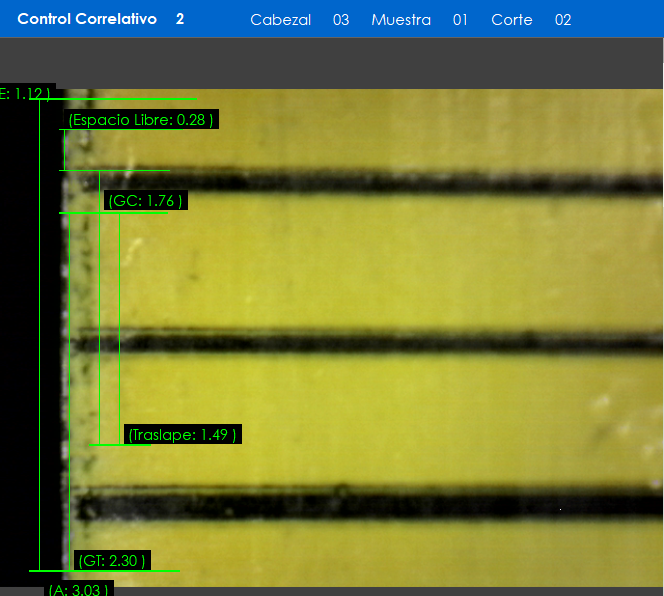Click the Muestra label in header
This screenshot has height=596, width=664.
401,20
